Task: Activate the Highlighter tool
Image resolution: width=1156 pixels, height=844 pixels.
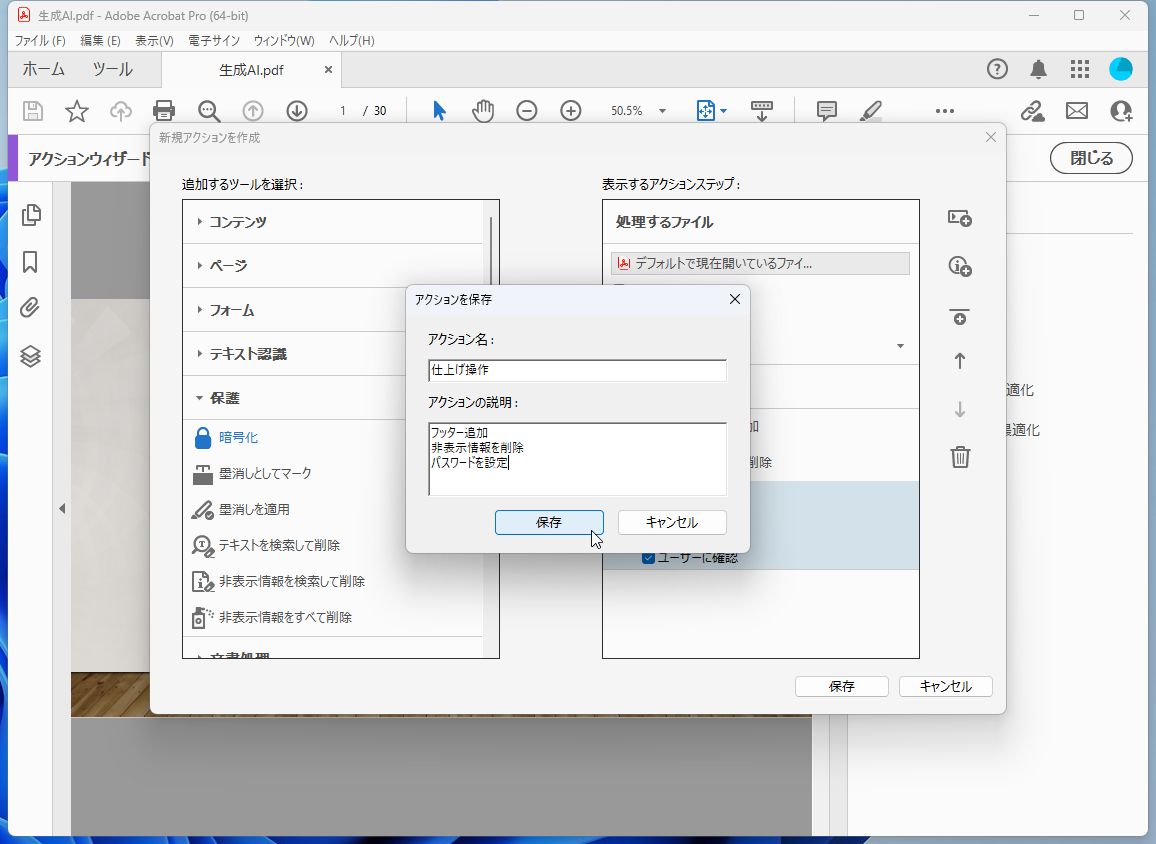Action: pyautogui.click(x=870, y=110)
